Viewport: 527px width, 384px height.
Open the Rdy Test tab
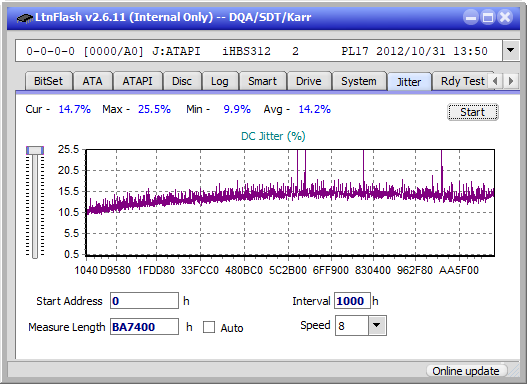462,81
